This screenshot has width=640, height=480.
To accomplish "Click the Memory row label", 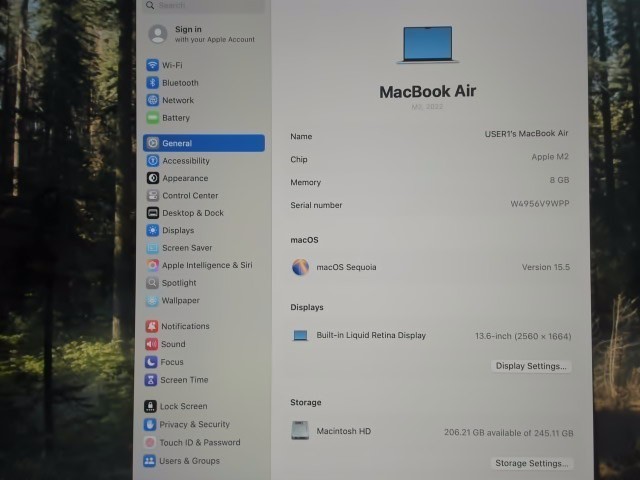I will 306,182.
